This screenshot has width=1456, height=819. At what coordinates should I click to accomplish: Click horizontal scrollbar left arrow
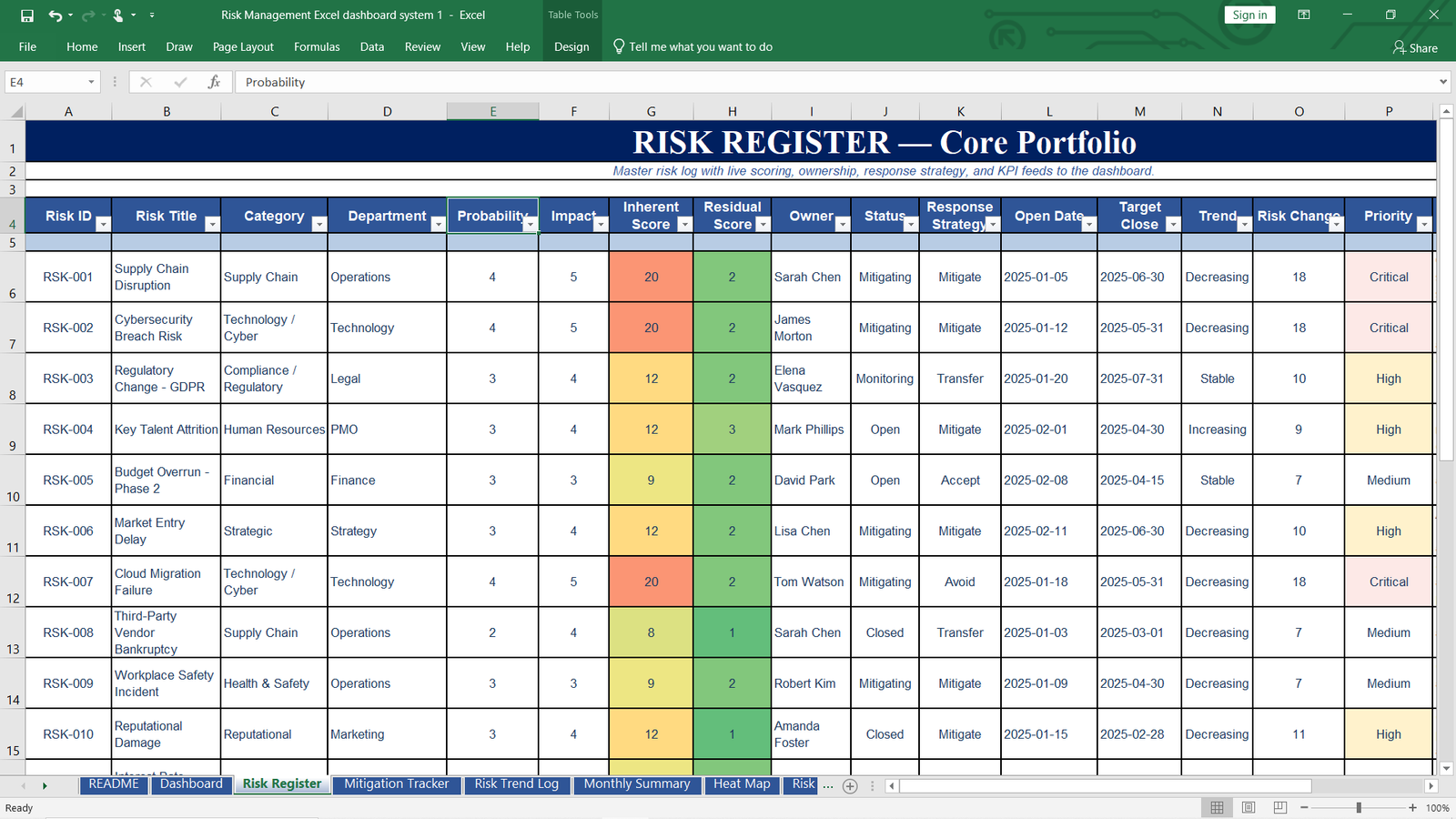[892, 786]
